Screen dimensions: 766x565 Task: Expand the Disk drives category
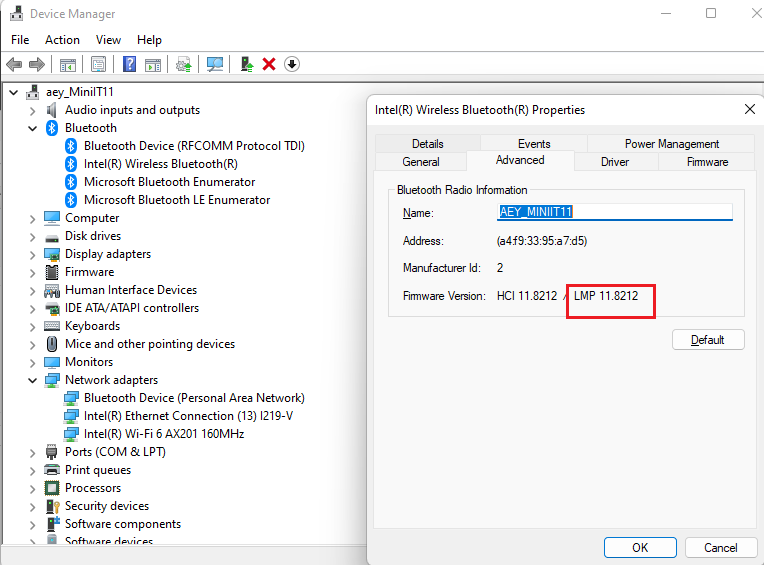click(x=32, y=237)
